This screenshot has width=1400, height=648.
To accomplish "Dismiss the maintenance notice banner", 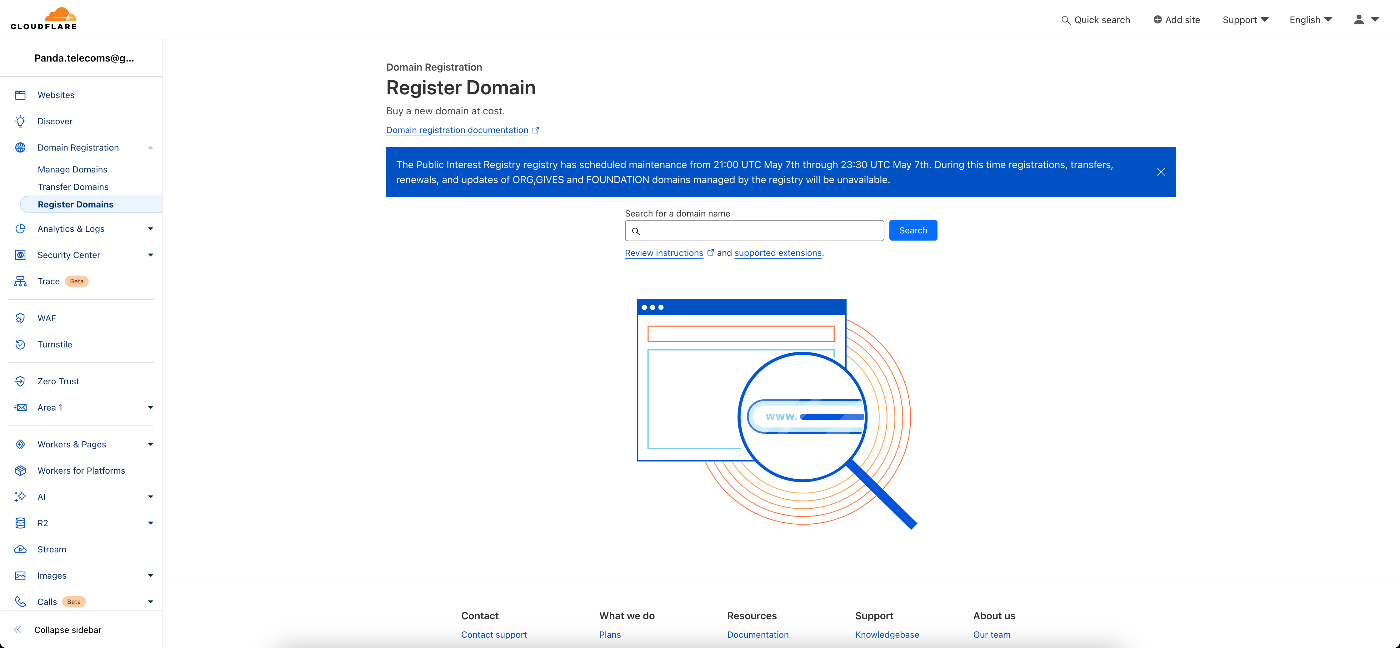I will pyautogui.click(x=1161, y=172).
